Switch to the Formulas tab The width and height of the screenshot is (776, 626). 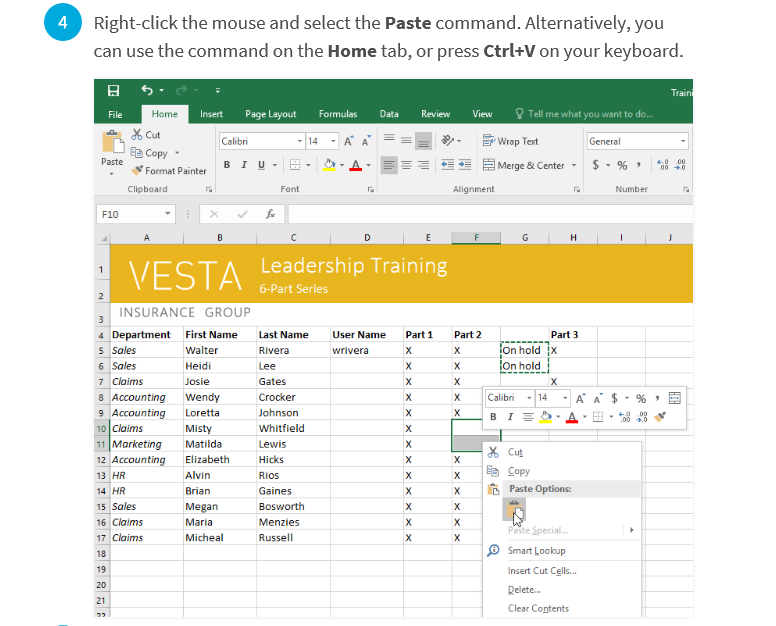(x=338, y=114)
